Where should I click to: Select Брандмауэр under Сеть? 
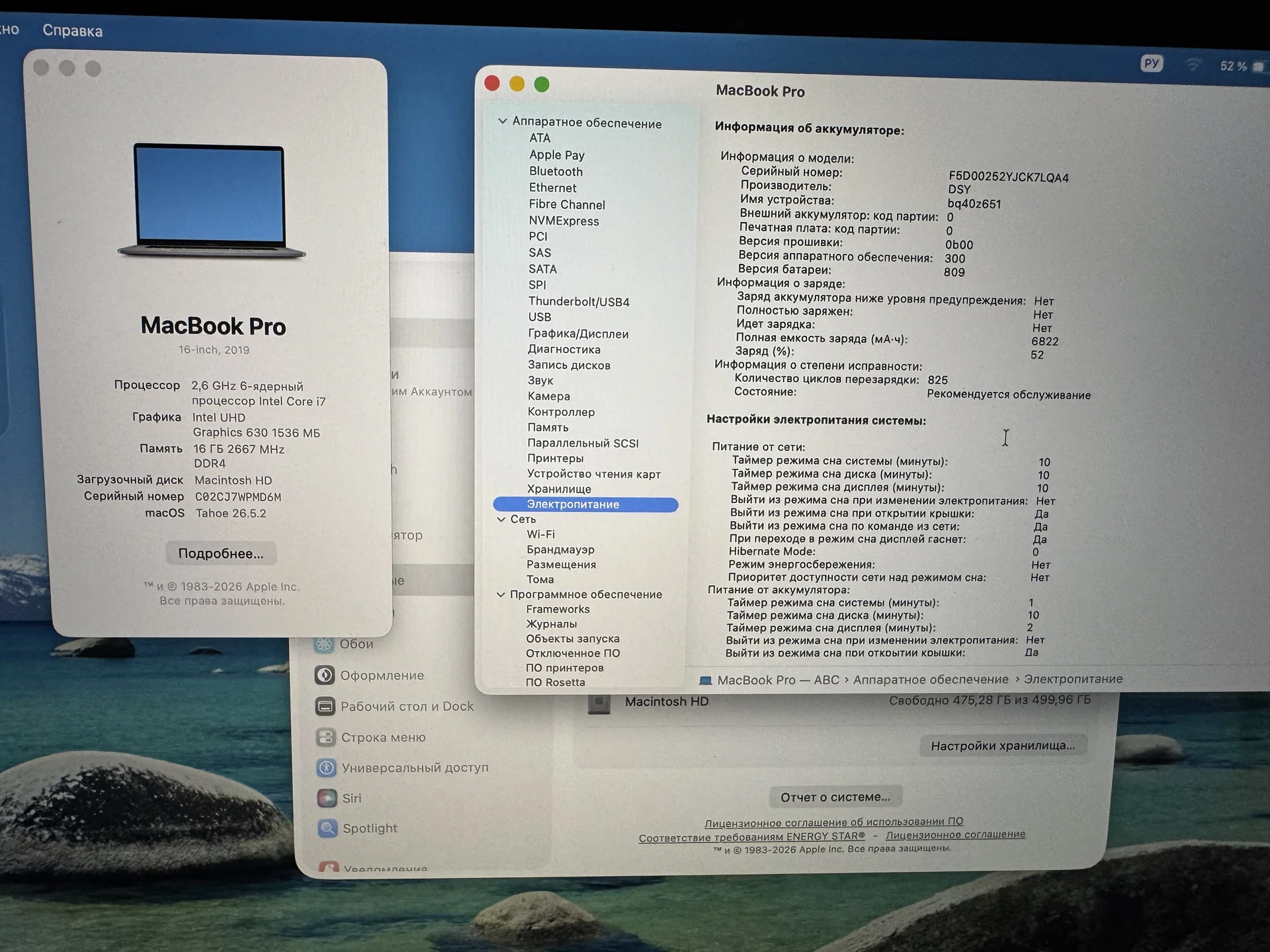pos(560,549)
